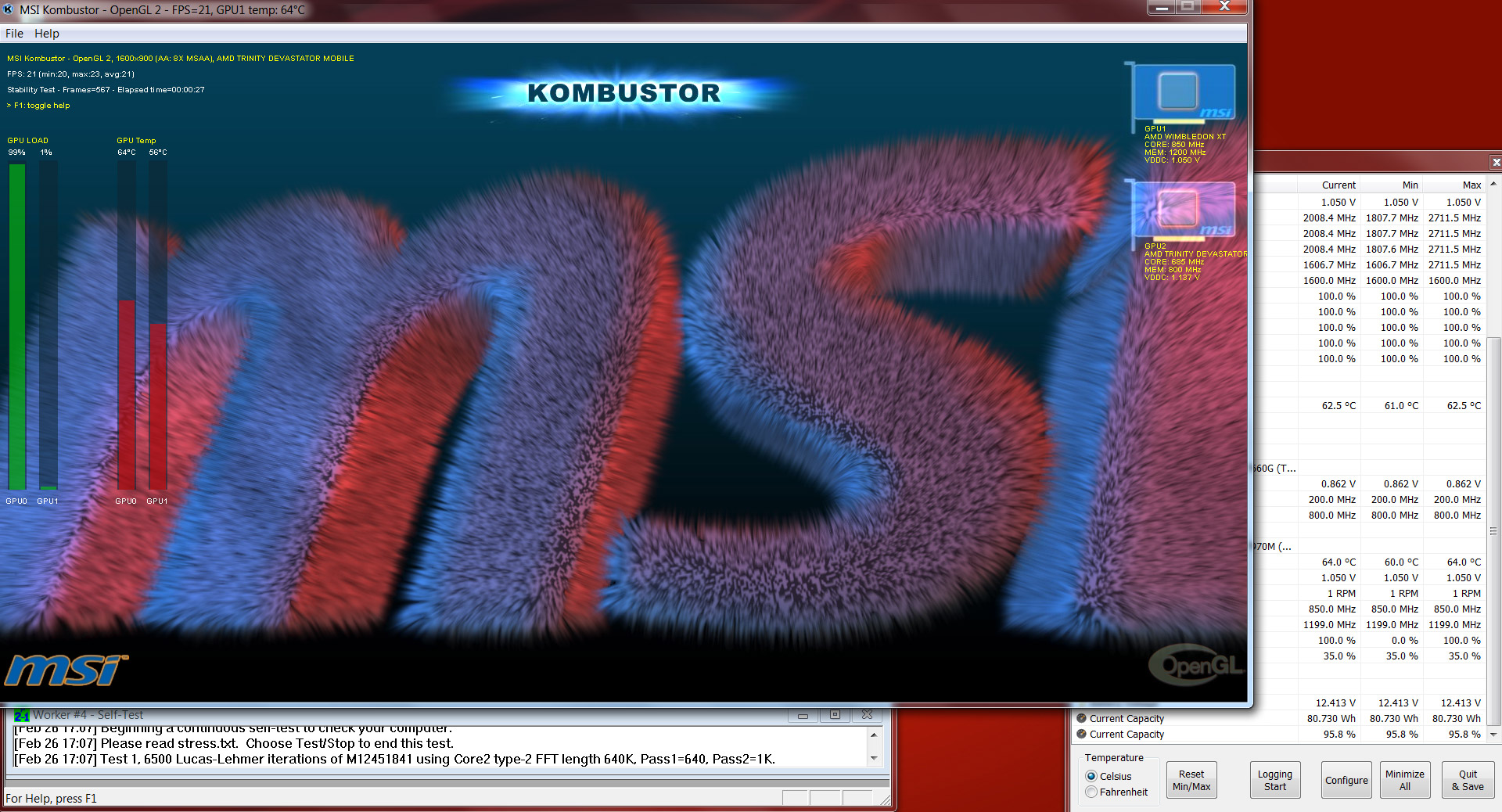Click the current value 64.0 °C in sensor list

point(1339,562)
